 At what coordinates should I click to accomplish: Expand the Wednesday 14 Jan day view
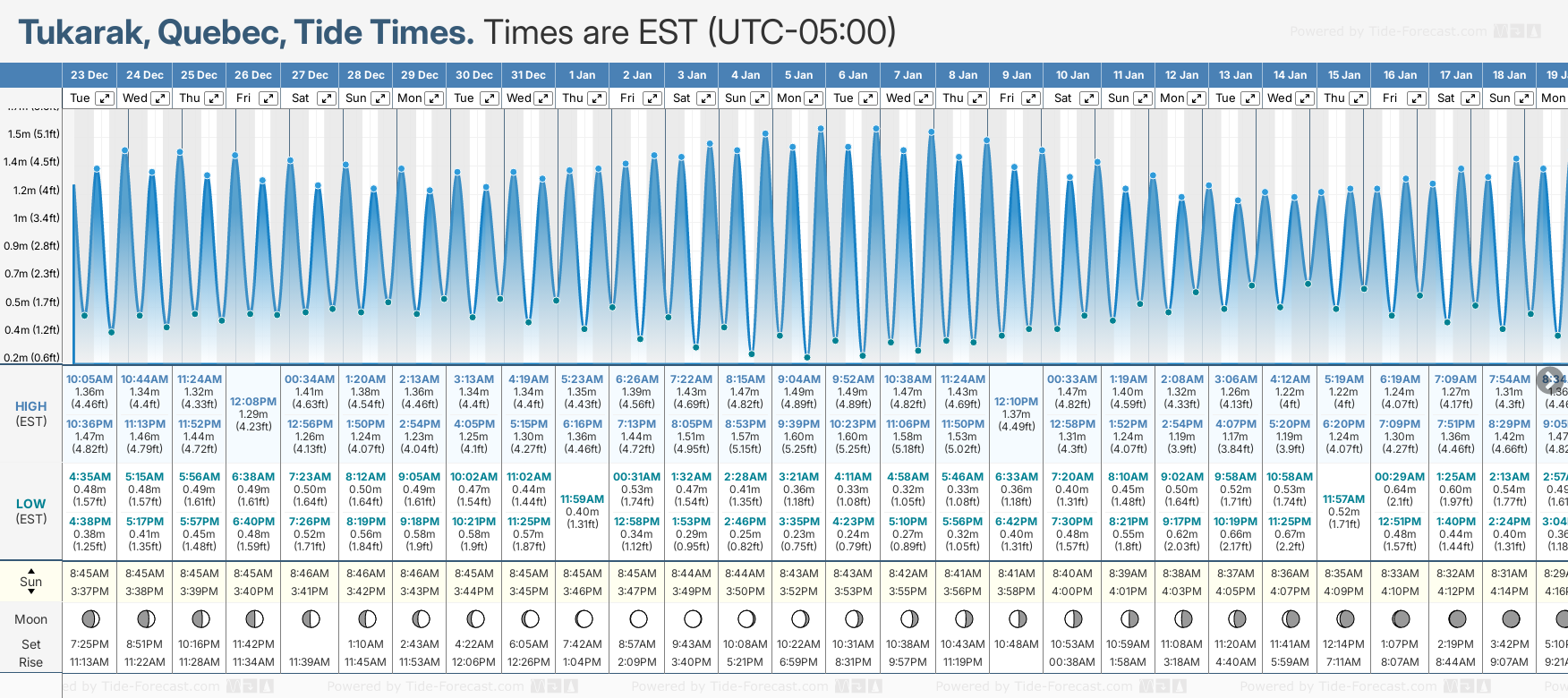pyautogui.click(x=1304, y=98)
